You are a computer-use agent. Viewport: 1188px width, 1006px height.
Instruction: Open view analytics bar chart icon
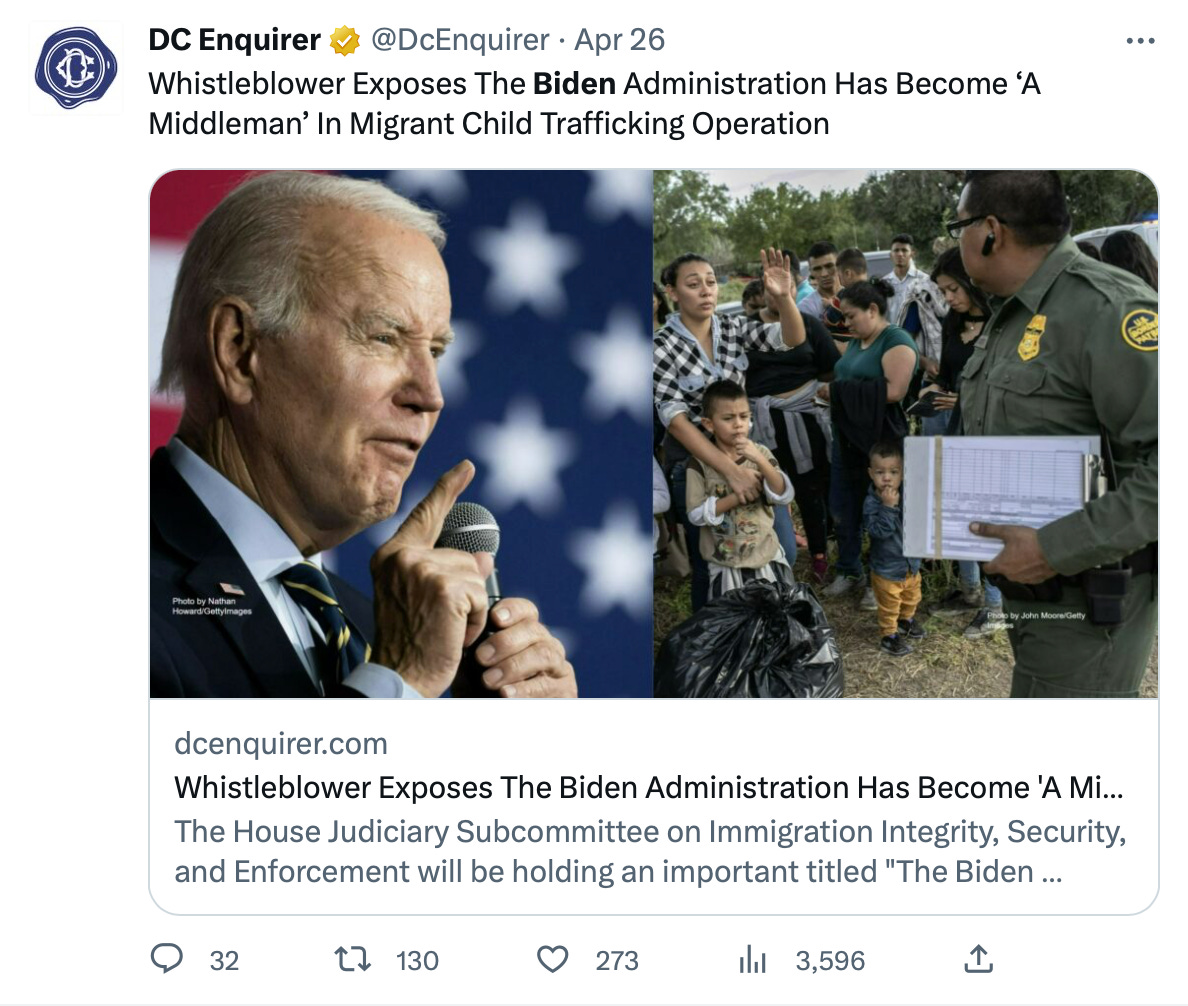coord(751,960)
